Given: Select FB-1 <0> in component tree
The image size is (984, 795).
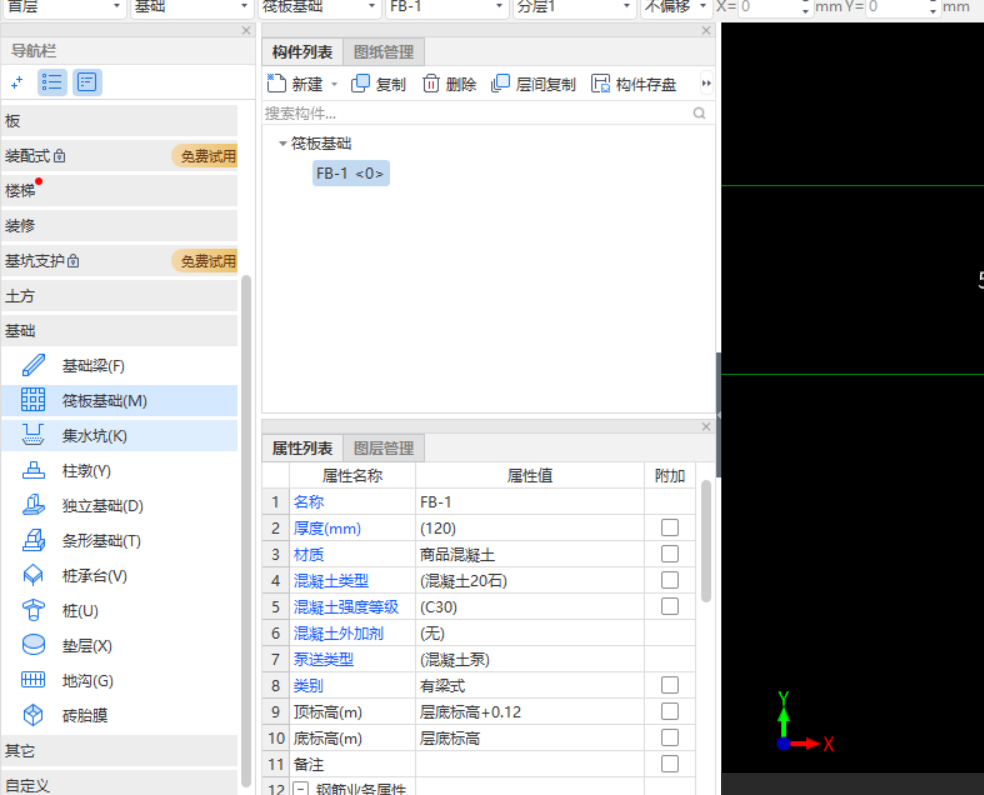Looking at the screenshot, I should tap(350, 173).
